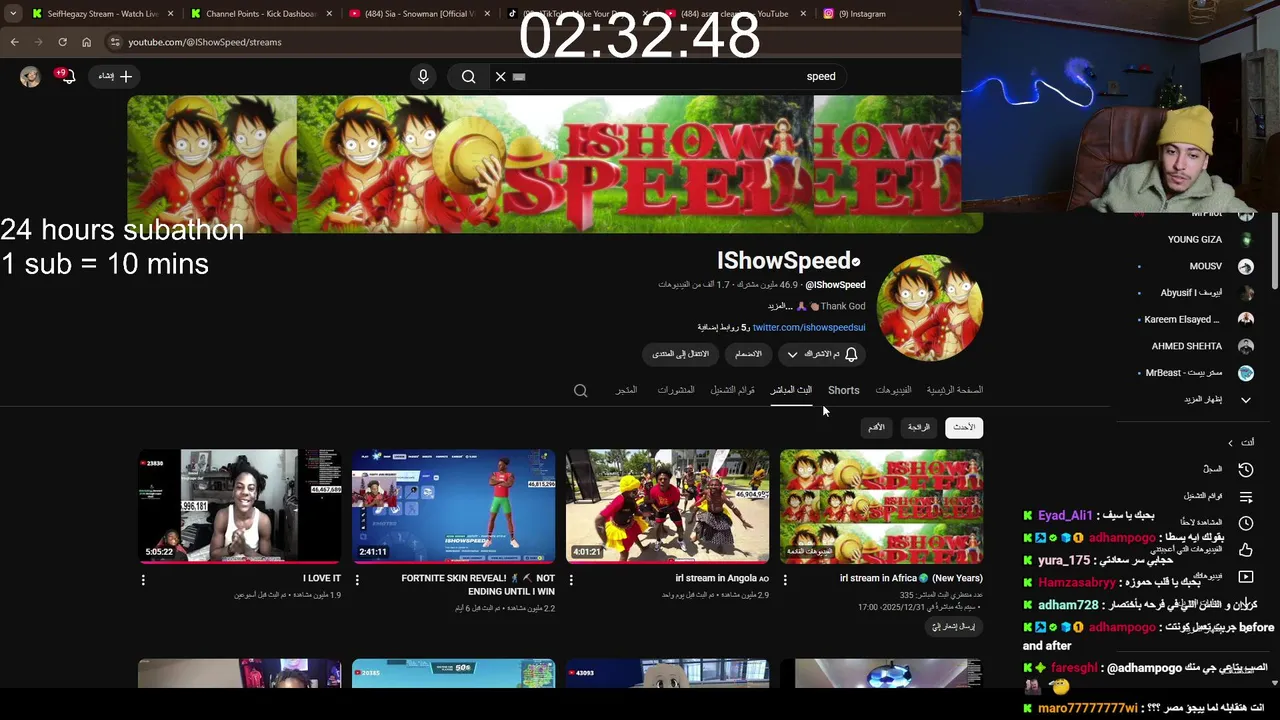Open the 'I LOVE IT' video thumbnail

pyautogui.click(x=239, y=506)
